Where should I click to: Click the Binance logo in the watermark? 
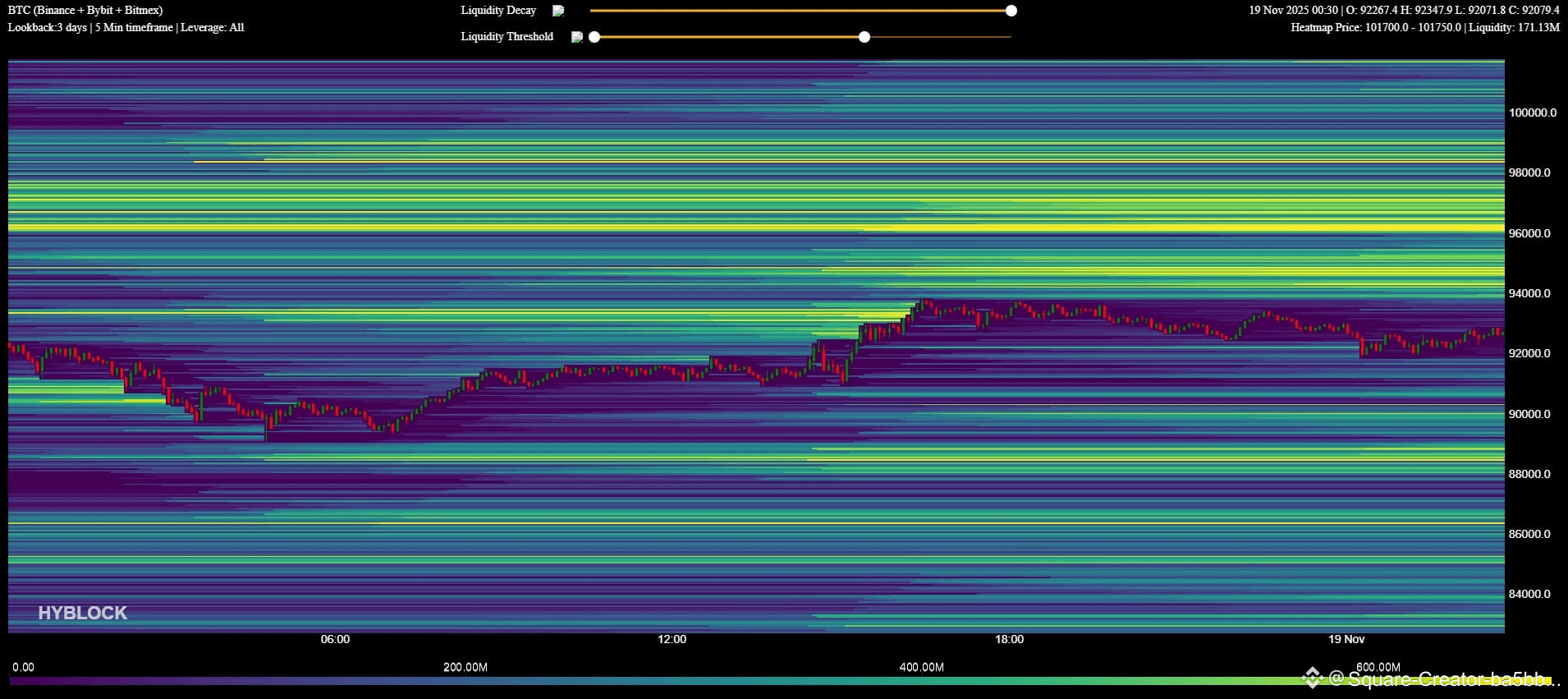click(1312, 678)
